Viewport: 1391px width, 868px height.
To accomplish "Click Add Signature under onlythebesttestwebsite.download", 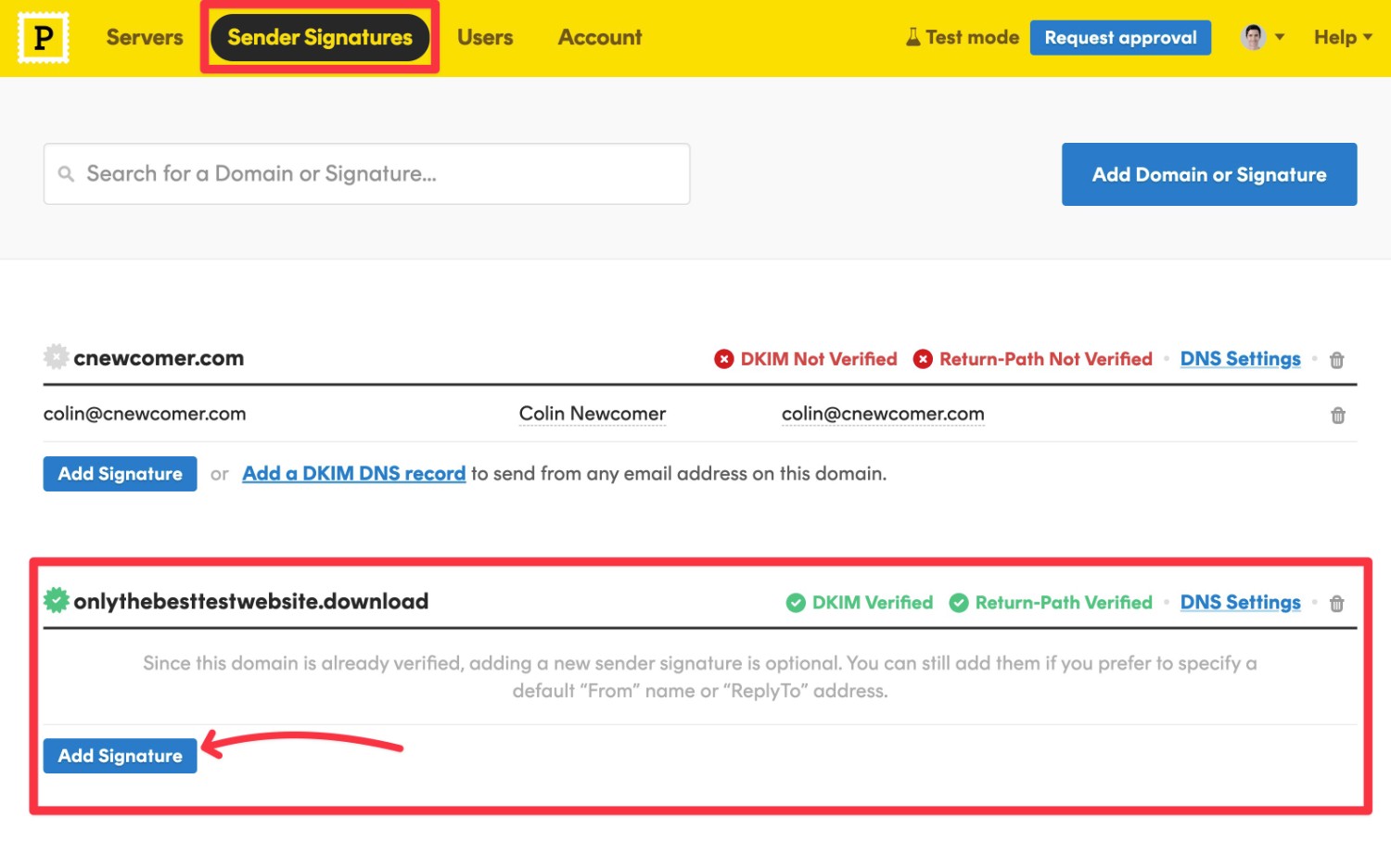I will pos(121,756).
